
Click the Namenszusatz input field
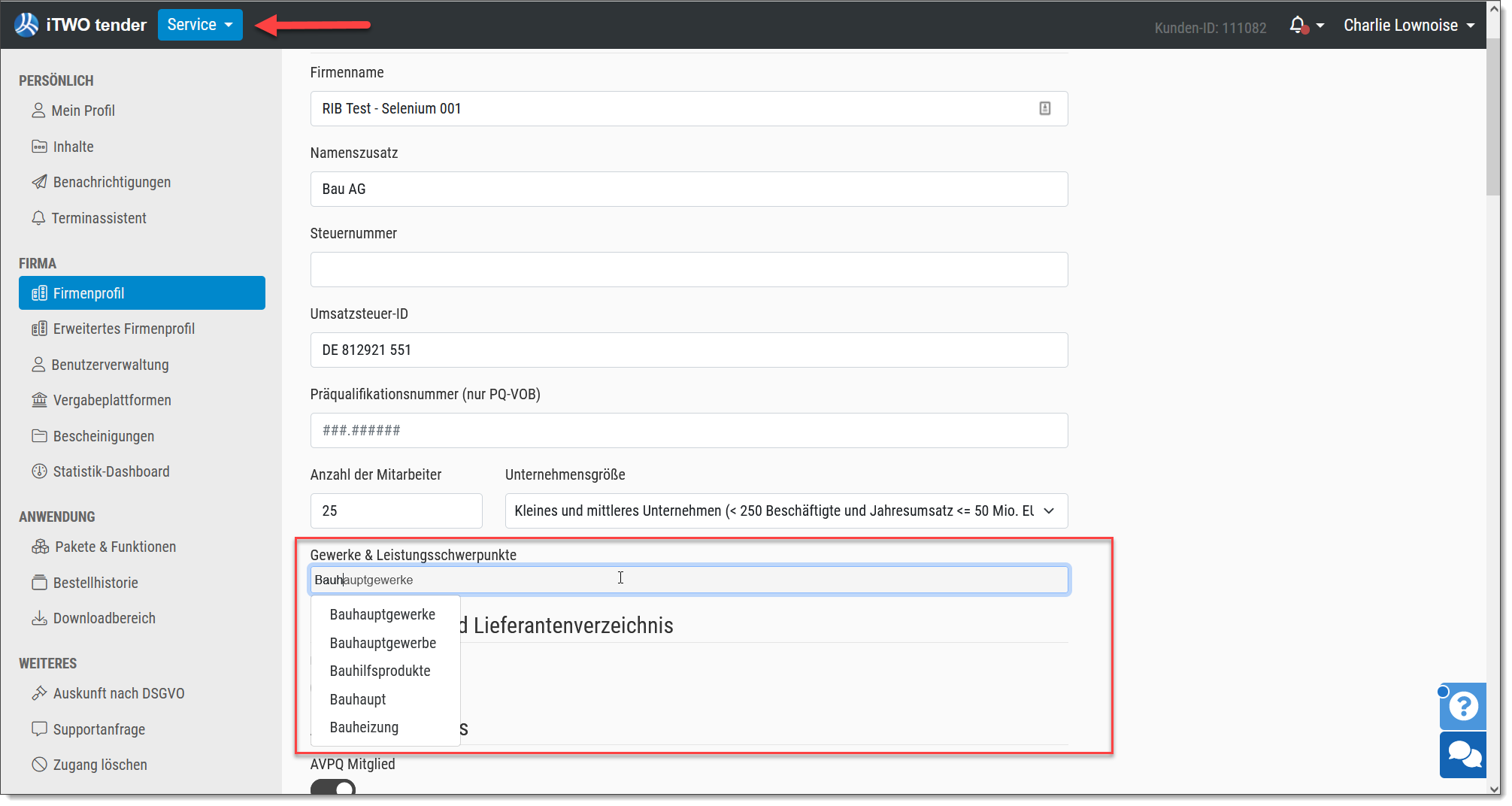(x=689, y=189)
